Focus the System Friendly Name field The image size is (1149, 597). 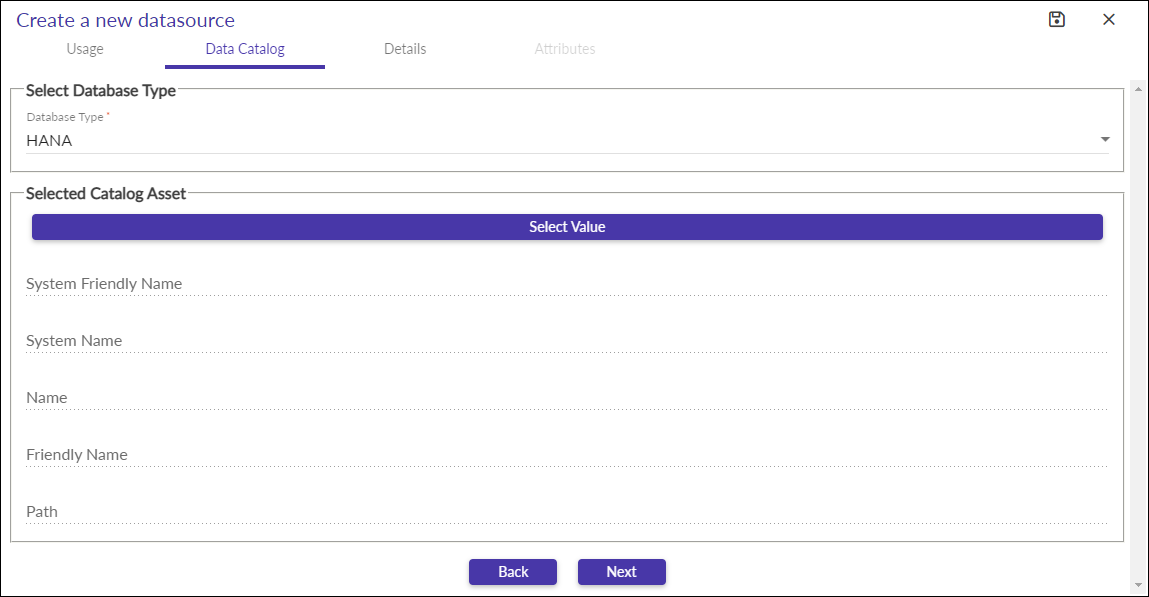(566, 283)
